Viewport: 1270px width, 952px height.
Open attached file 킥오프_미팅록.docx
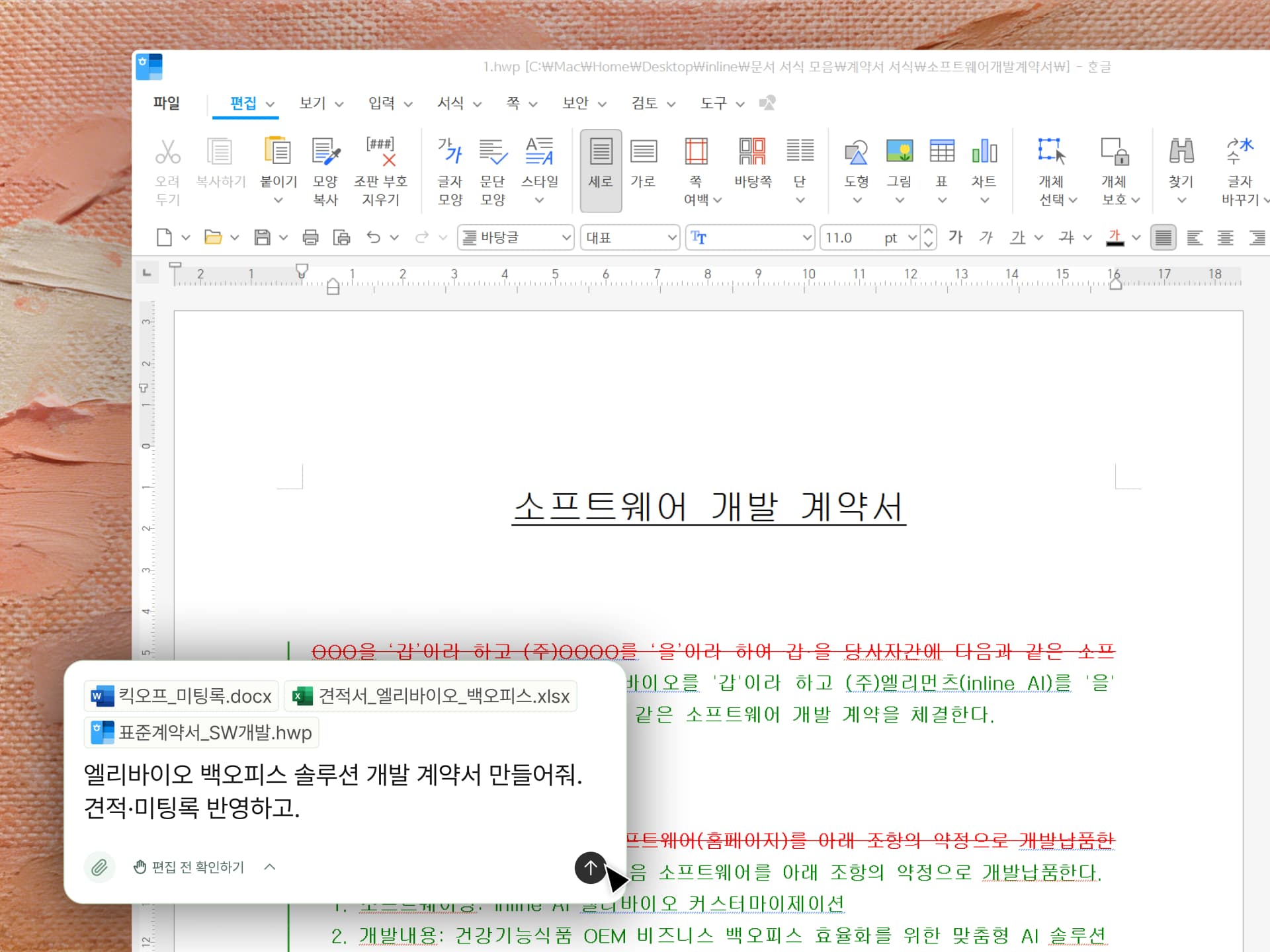(181, 696)
